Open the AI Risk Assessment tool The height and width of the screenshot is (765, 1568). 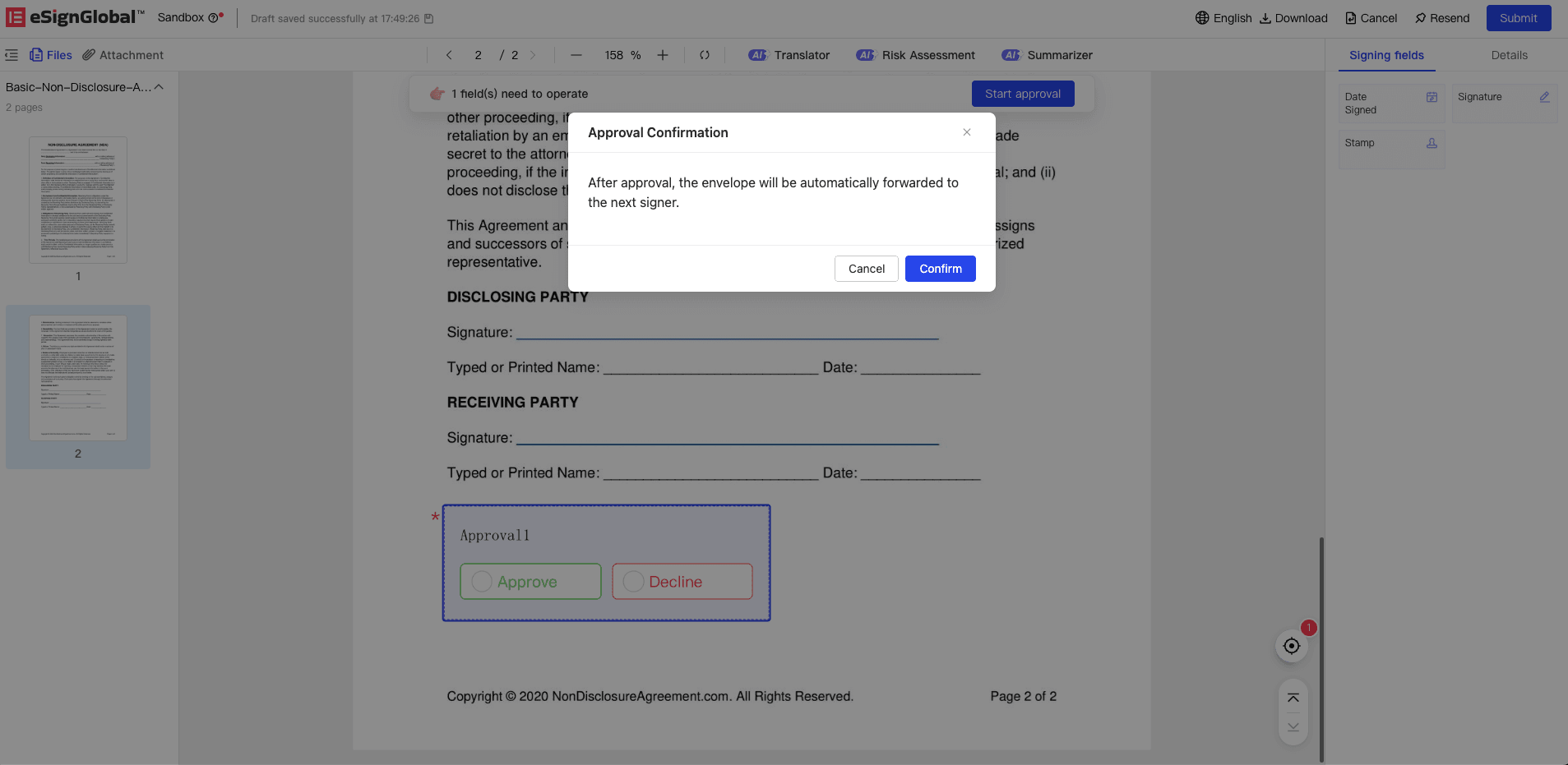click(916, 55)
